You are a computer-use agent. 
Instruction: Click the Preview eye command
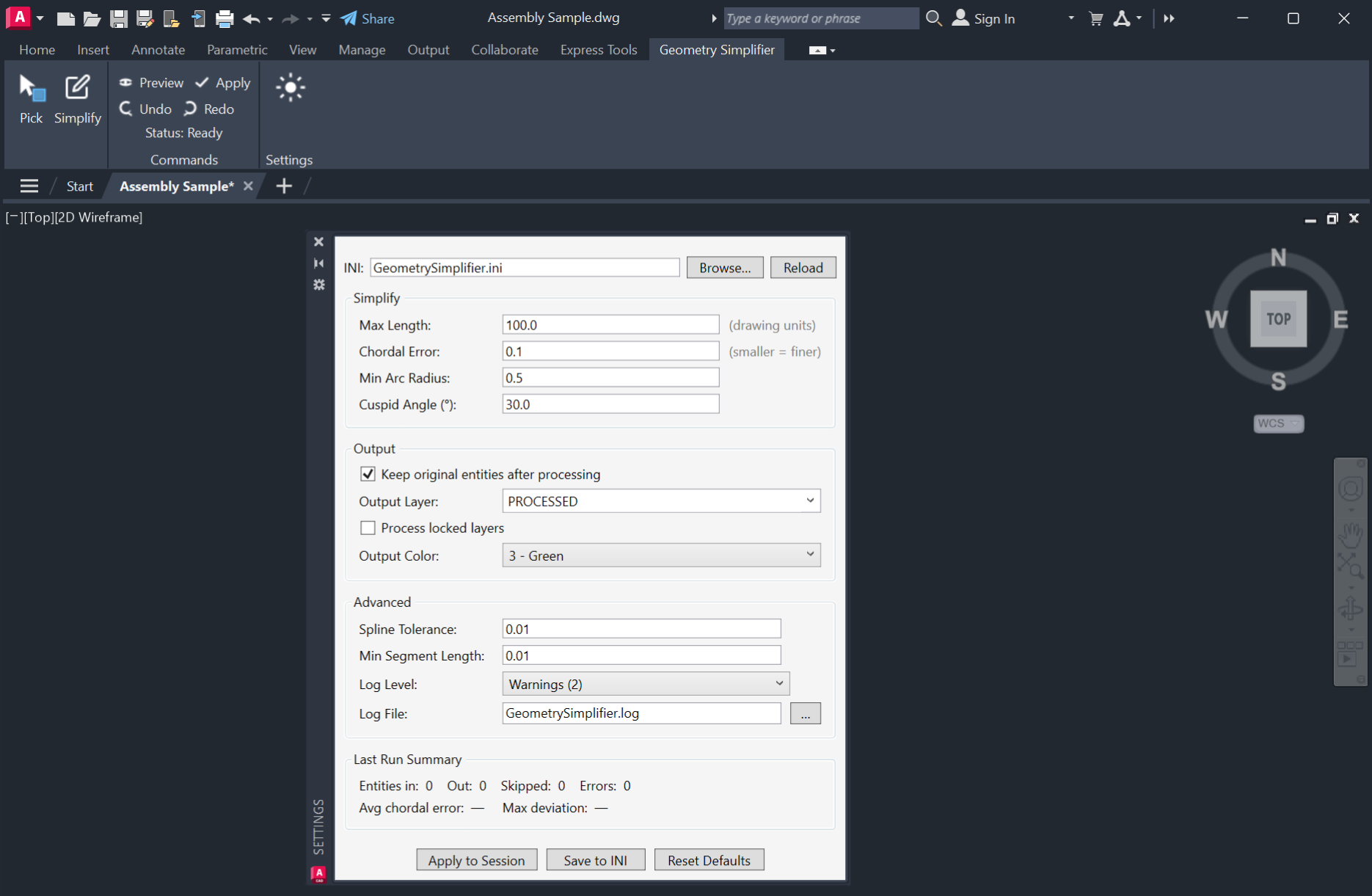tap(151, 82)
